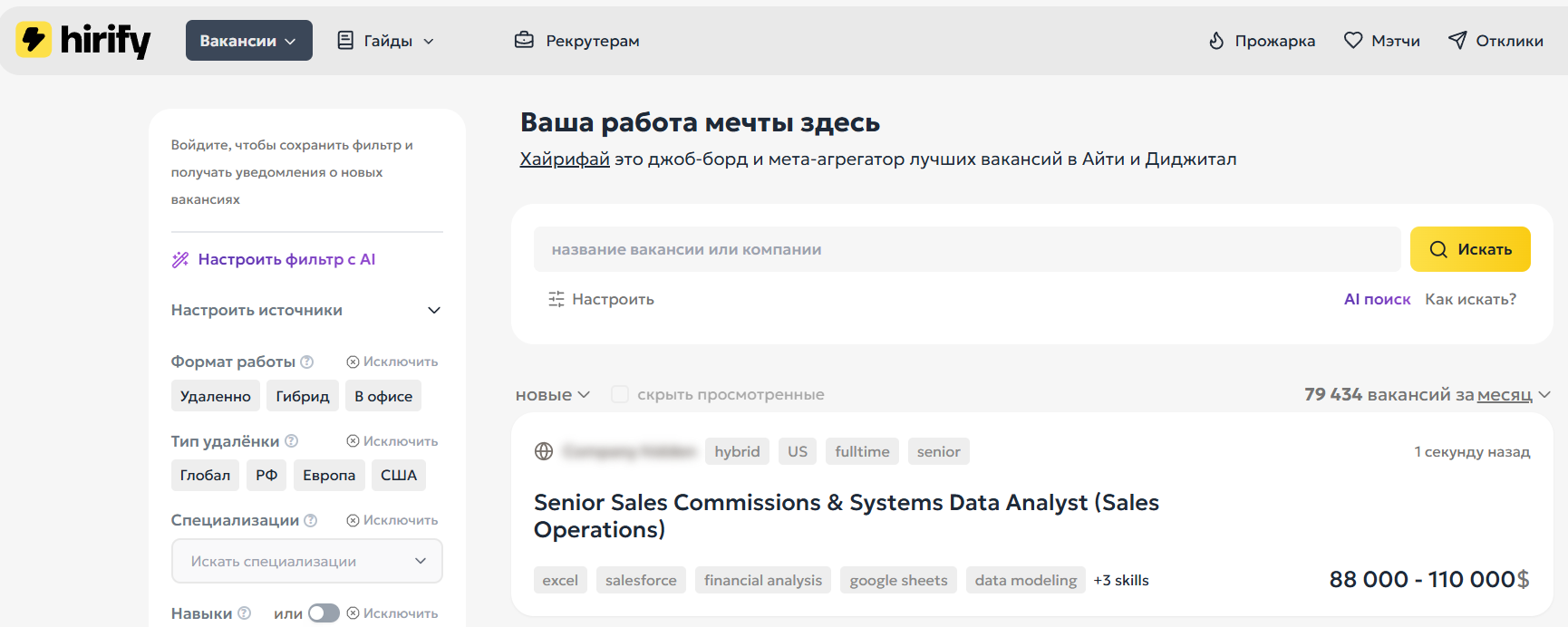The image size is (1568, 627).
Task: Check the скрыть просмотренные checkbox
Action: pos(620,394)
